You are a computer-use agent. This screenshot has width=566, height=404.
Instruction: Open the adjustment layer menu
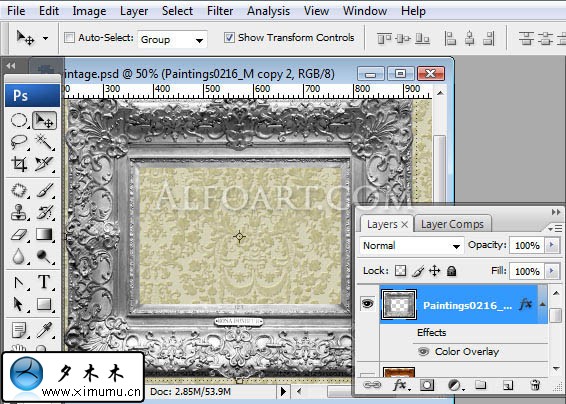click(456, 386)
